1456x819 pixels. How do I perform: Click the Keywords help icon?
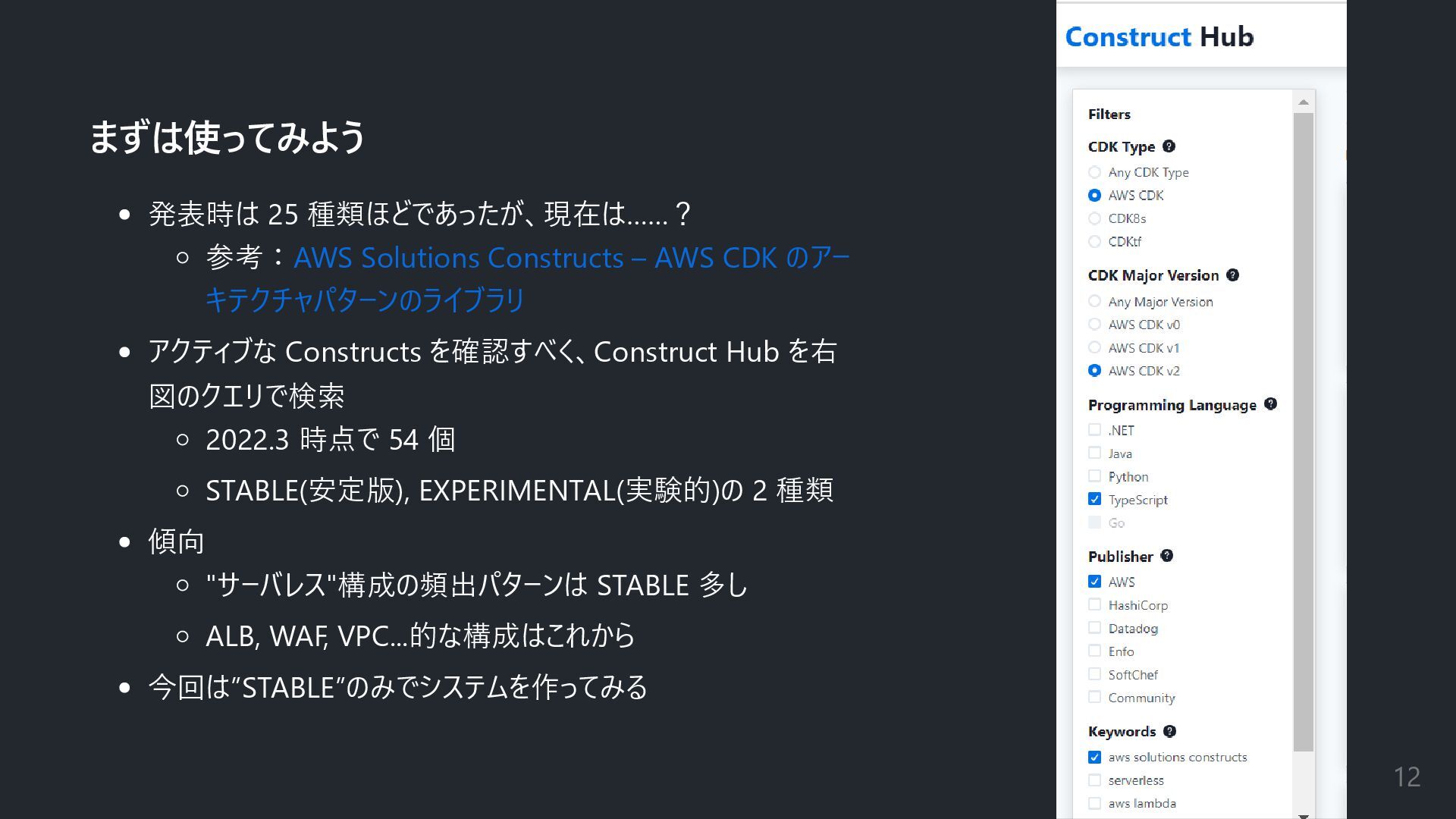click(1169, 731)
